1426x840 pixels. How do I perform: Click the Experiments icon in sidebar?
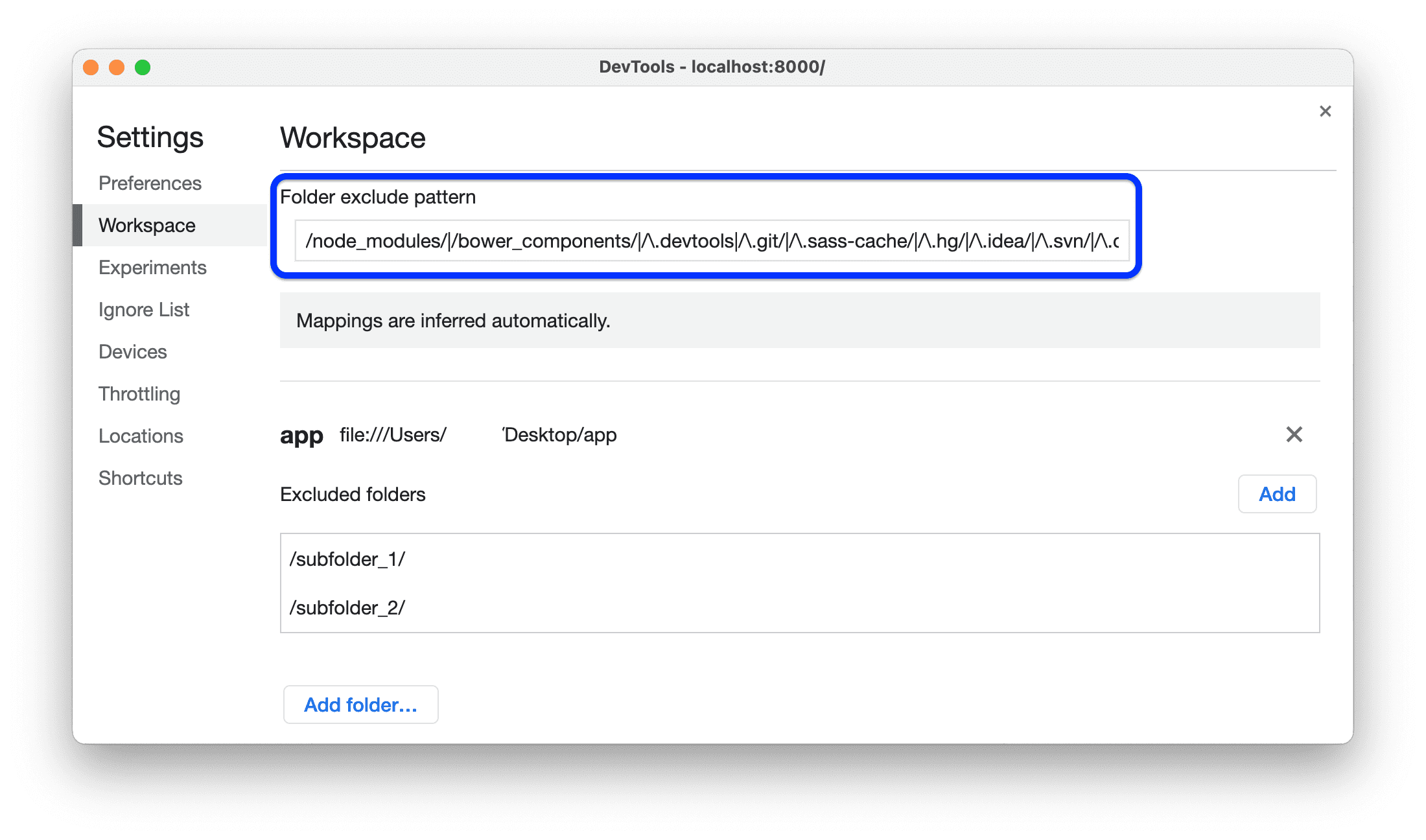[x=152, y=266]
